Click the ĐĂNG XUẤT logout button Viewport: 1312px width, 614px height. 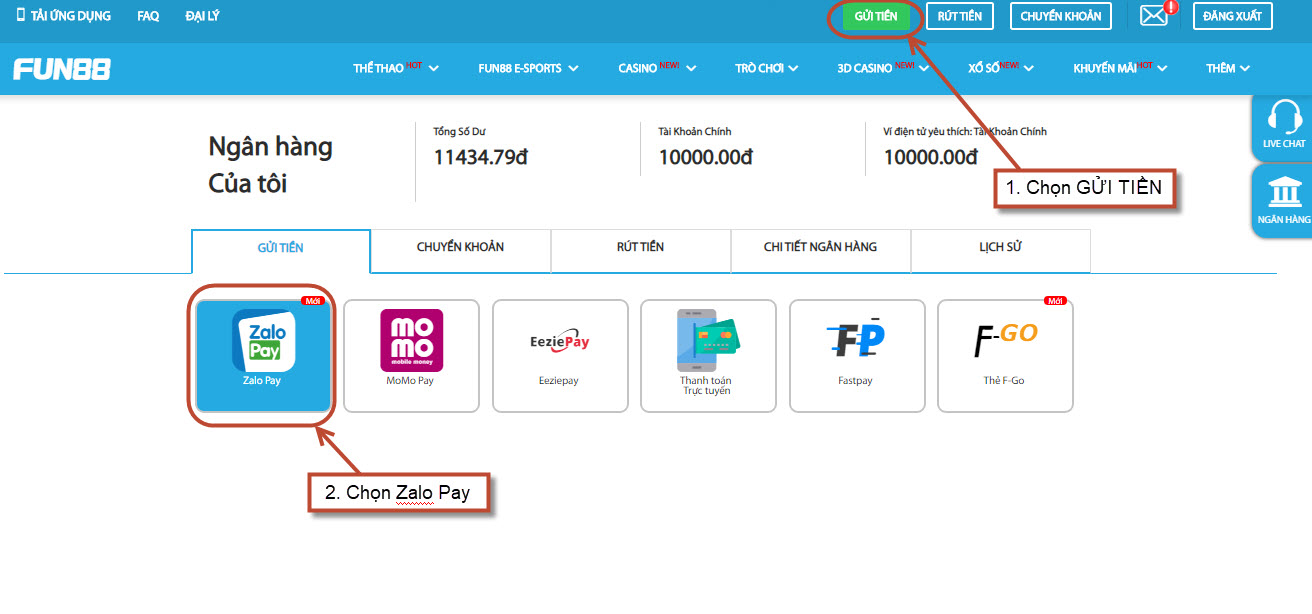pyautogui.click(x=1232, y=16)
